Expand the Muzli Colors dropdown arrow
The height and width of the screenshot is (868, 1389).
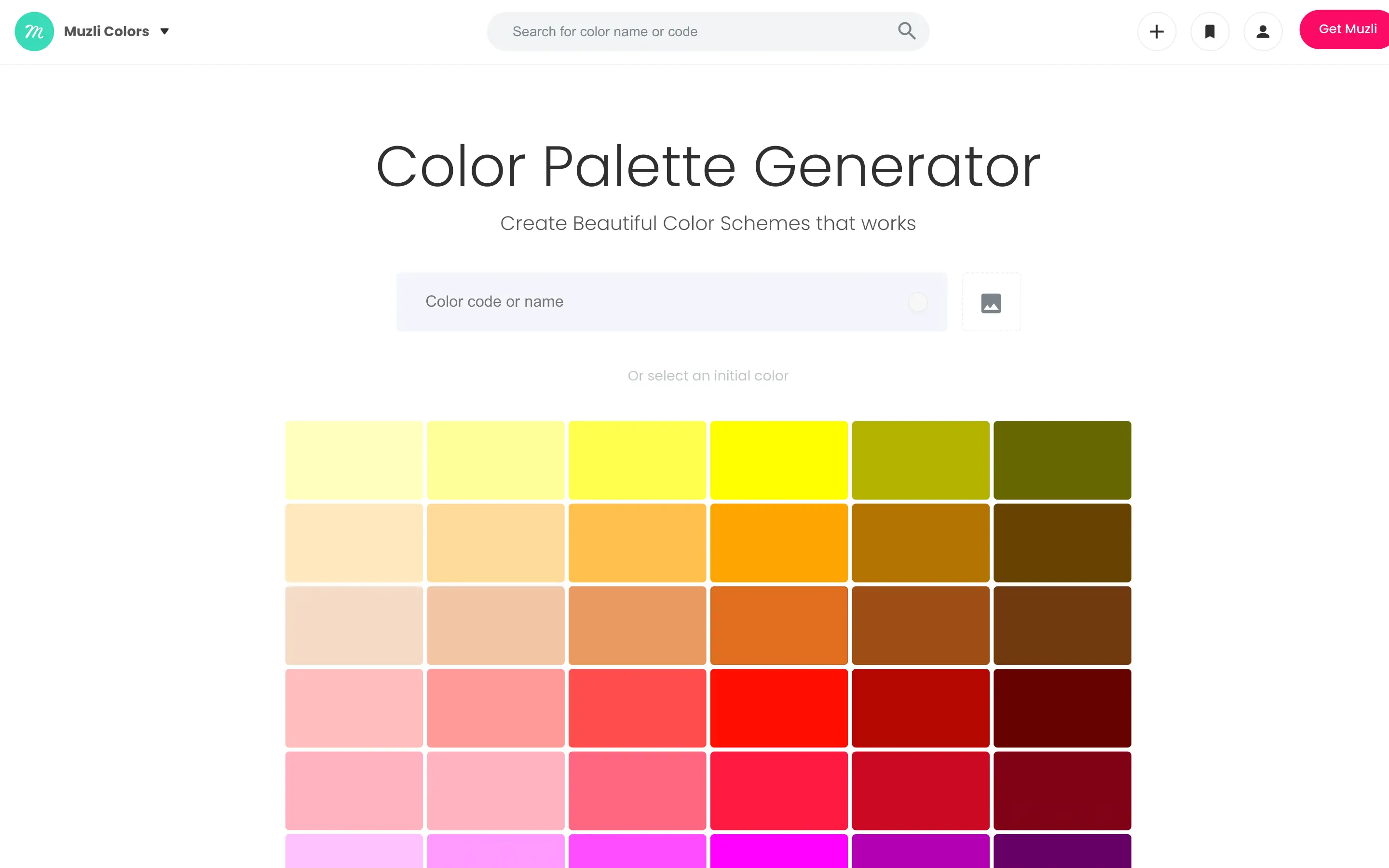[x=165, y=31]
